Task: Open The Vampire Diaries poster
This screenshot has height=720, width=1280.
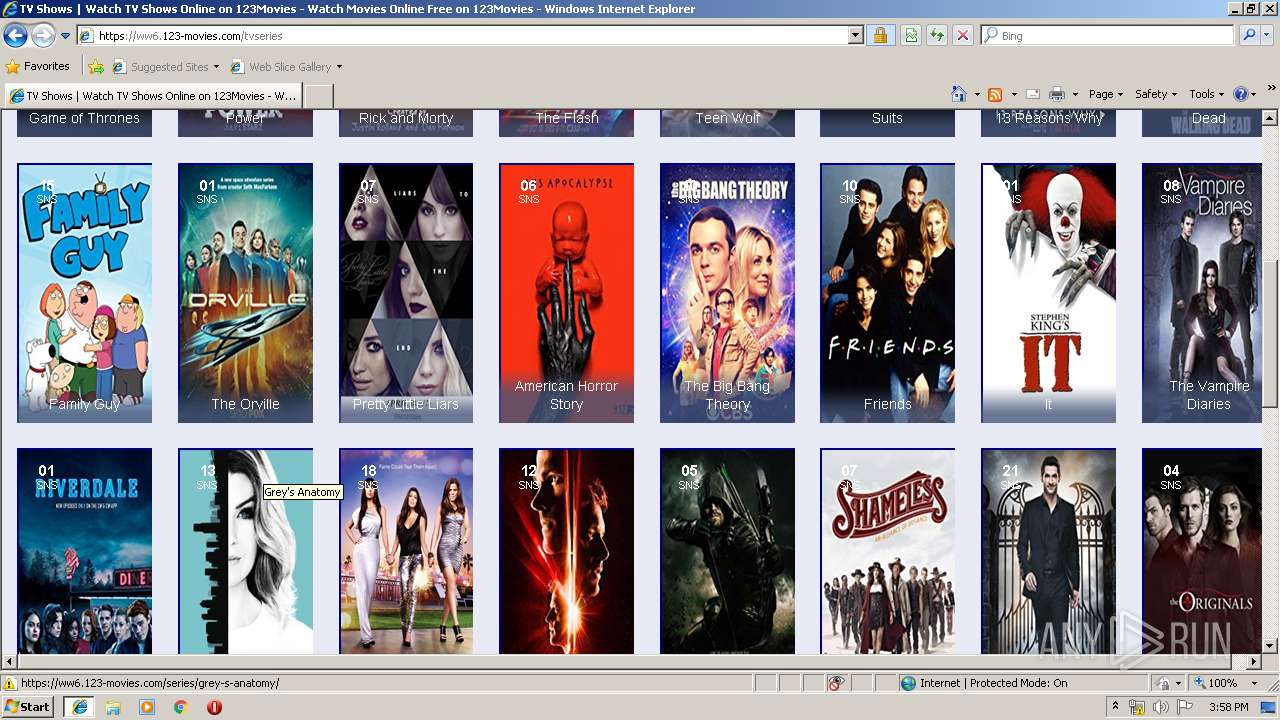Action: [1202, 293]
